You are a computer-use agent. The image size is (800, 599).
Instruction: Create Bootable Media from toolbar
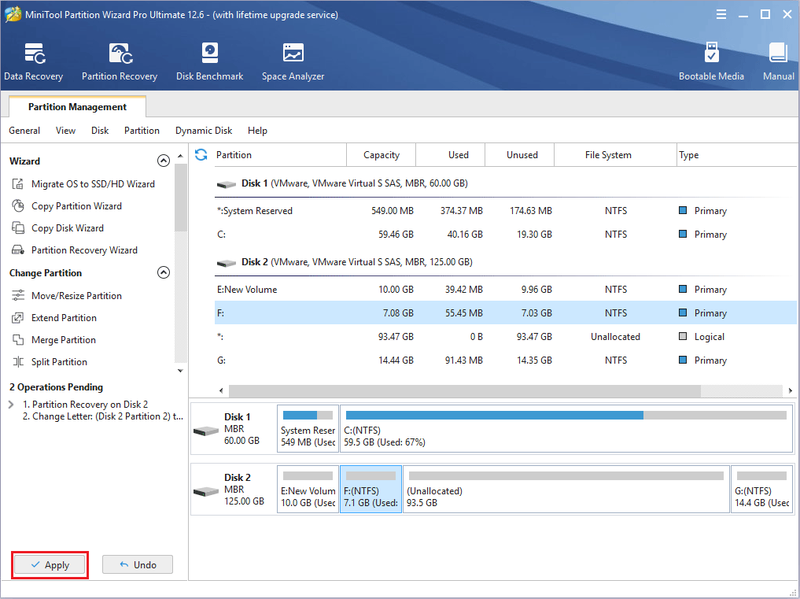[x=711, y=62]
